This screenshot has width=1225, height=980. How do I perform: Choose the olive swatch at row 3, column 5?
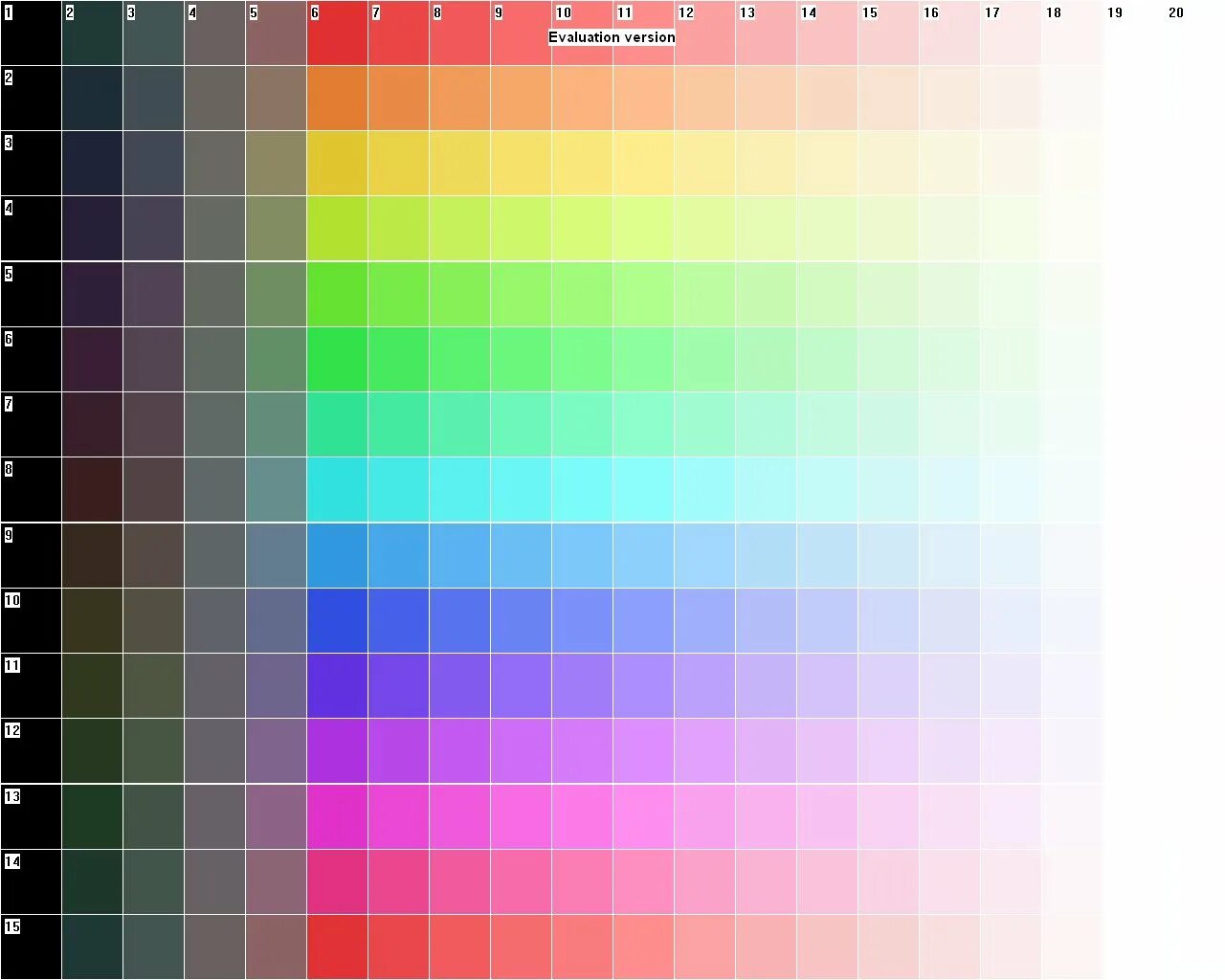pos(276,163)
